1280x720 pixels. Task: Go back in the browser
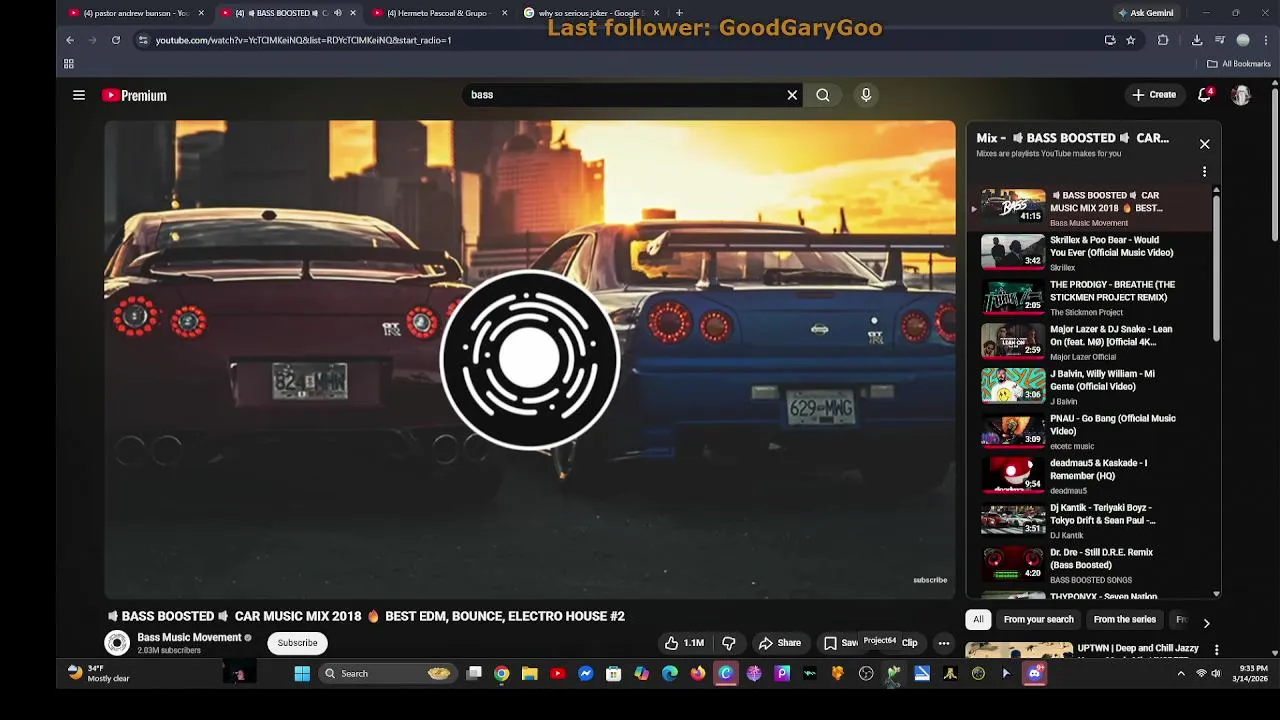point(70,40)
